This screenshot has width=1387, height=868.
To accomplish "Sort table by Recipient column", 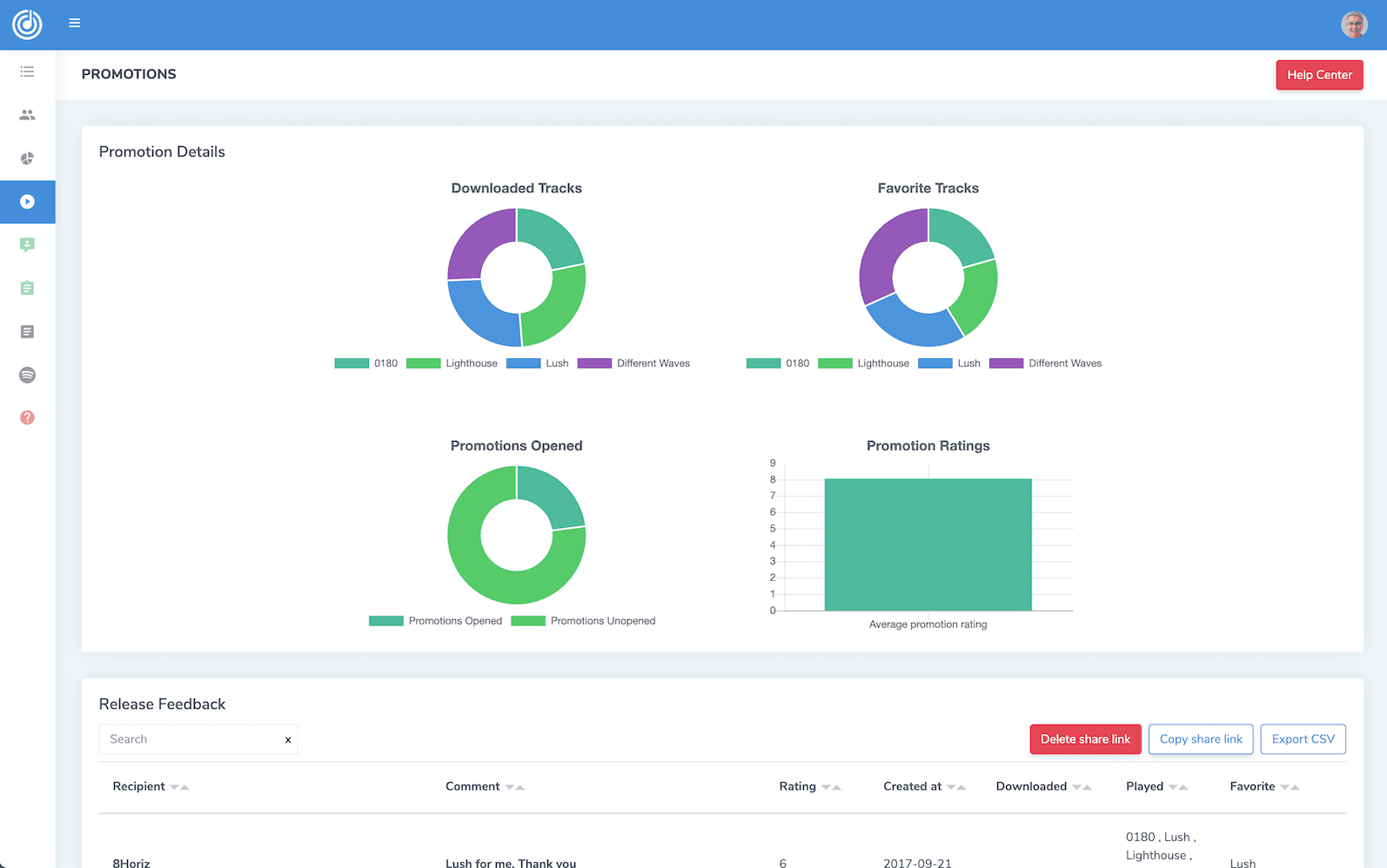I will tap(151, 786).
